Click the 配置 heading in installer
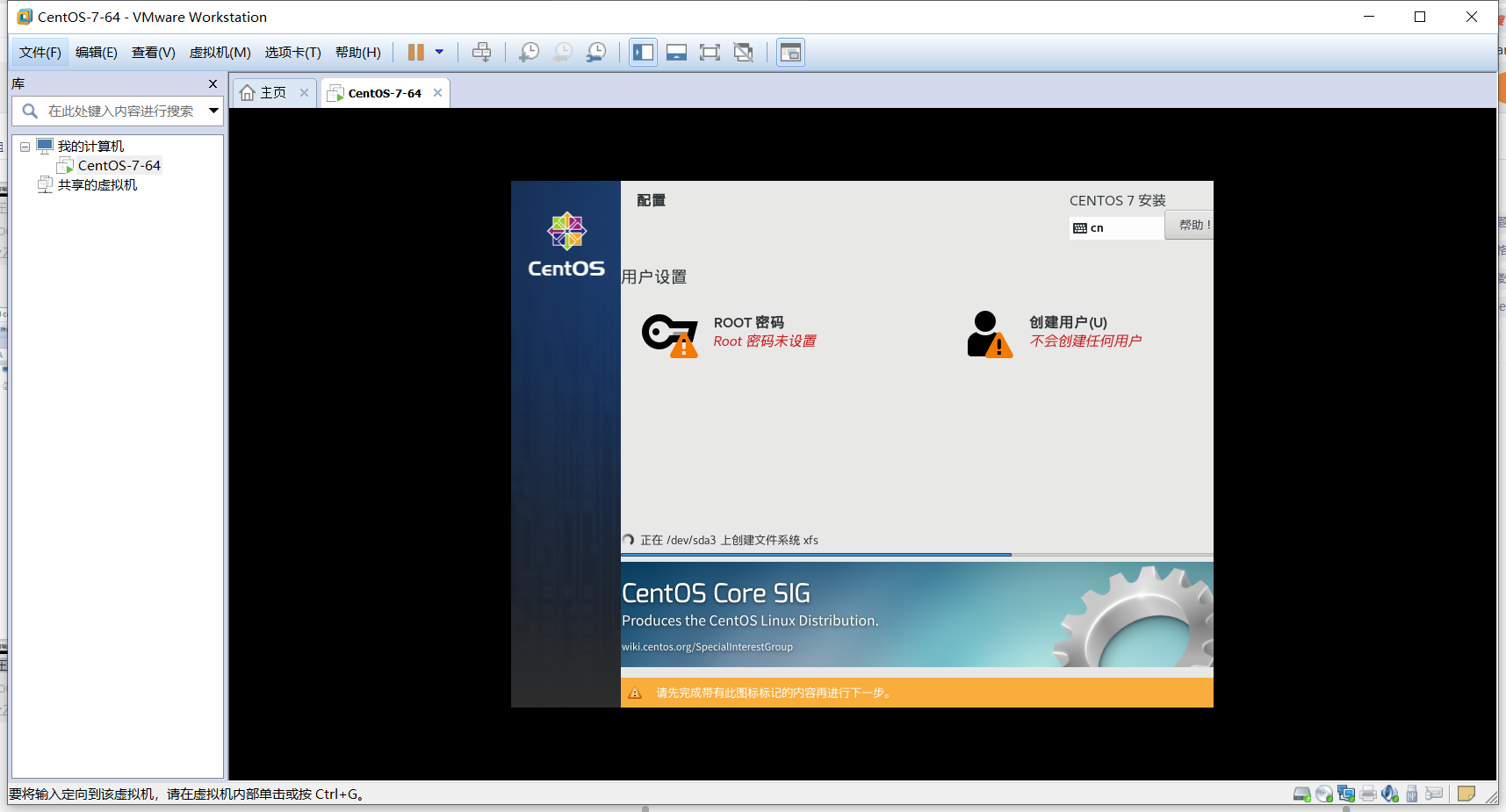This screenshot has height=812, width=1506. 652,201
